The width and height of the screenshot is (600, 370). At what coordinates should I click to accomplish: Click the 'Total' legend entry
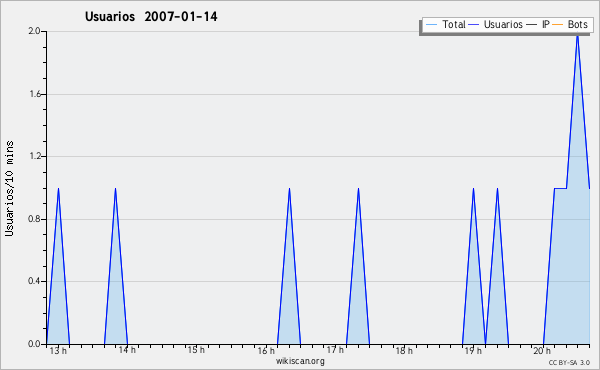(x=445, y=24)
